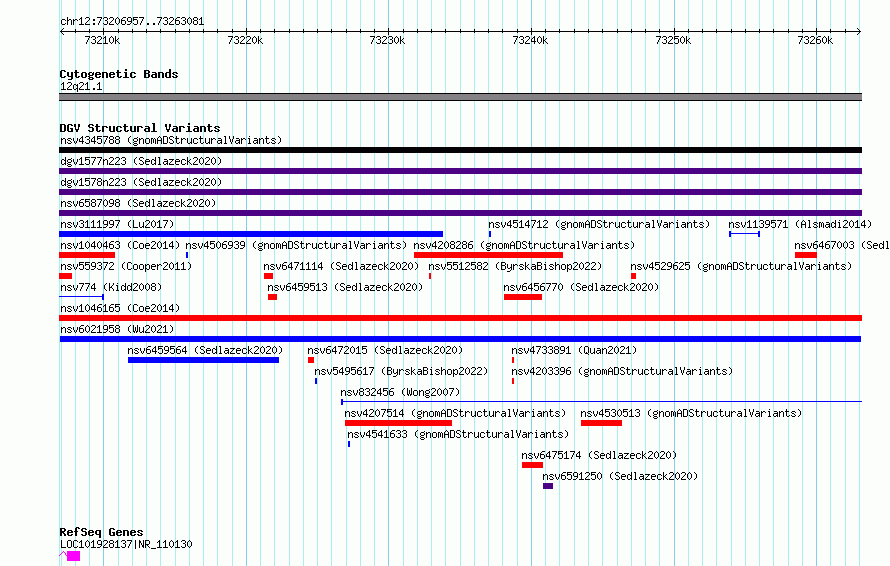
Task: Select the magenta LOC101928137 gene glyph
Action: click(x=70, y=556)
